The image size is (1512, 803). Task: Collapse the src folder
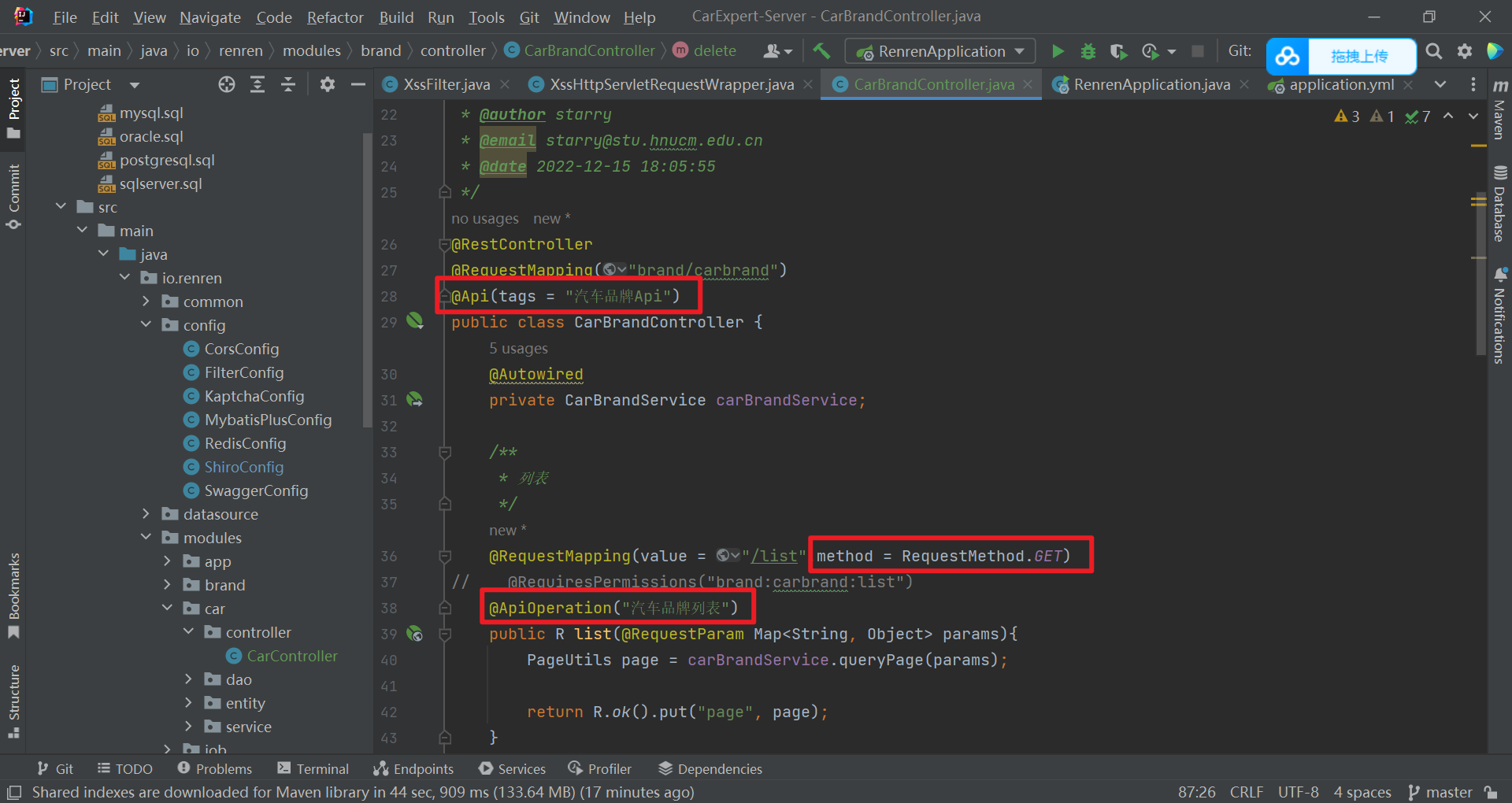(x=61, y=206)
